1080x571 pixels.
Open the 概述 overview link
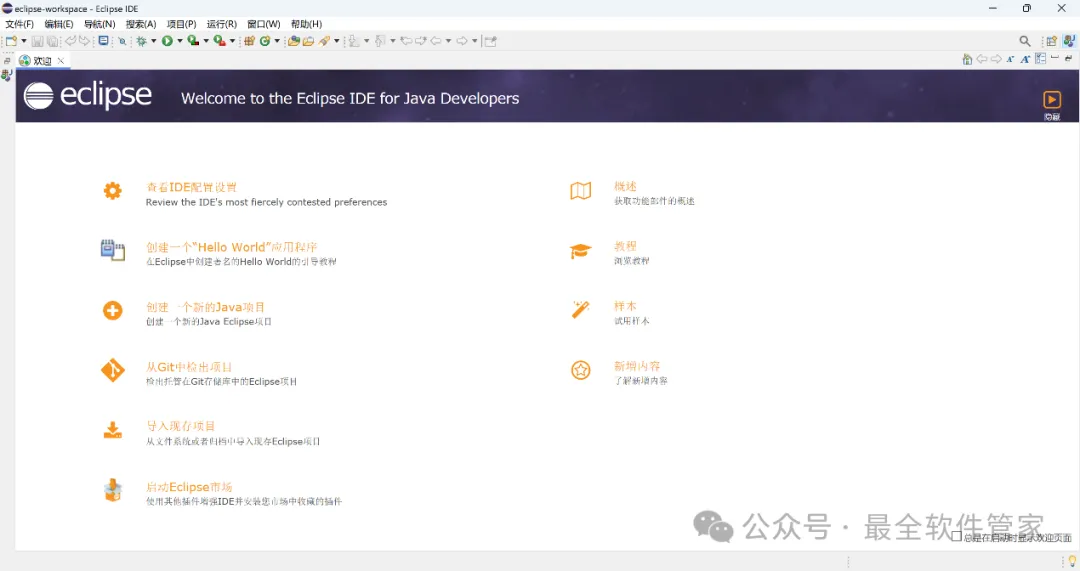click(x=625, y=187)
